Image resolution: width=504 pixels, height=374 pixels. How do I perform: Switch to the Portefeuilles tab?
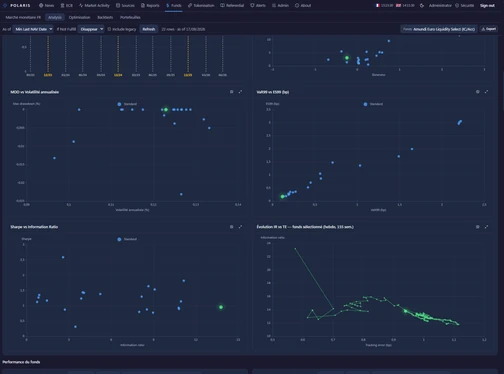pos(130,17)
